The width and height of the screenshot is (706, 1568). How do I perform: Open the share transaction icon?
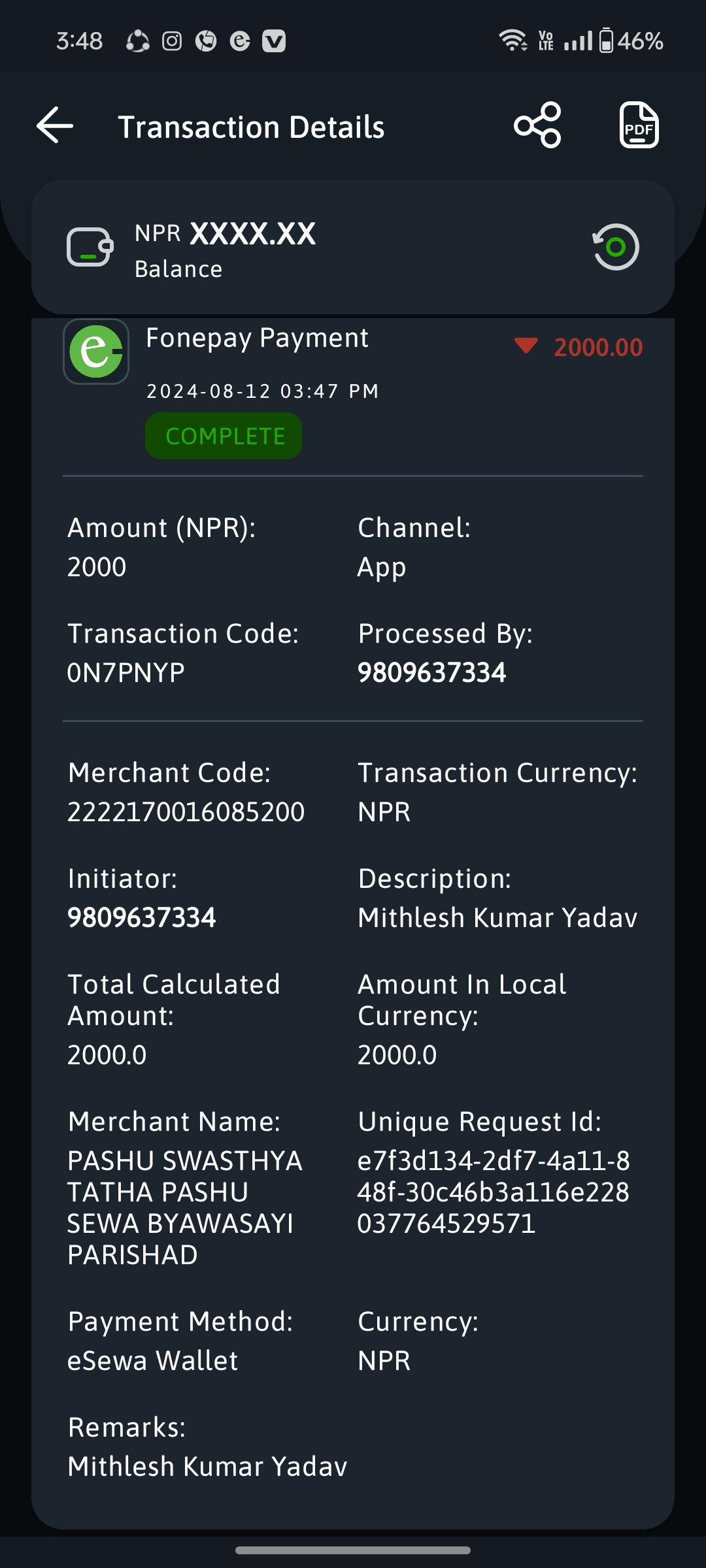click(x=537, y=125)
